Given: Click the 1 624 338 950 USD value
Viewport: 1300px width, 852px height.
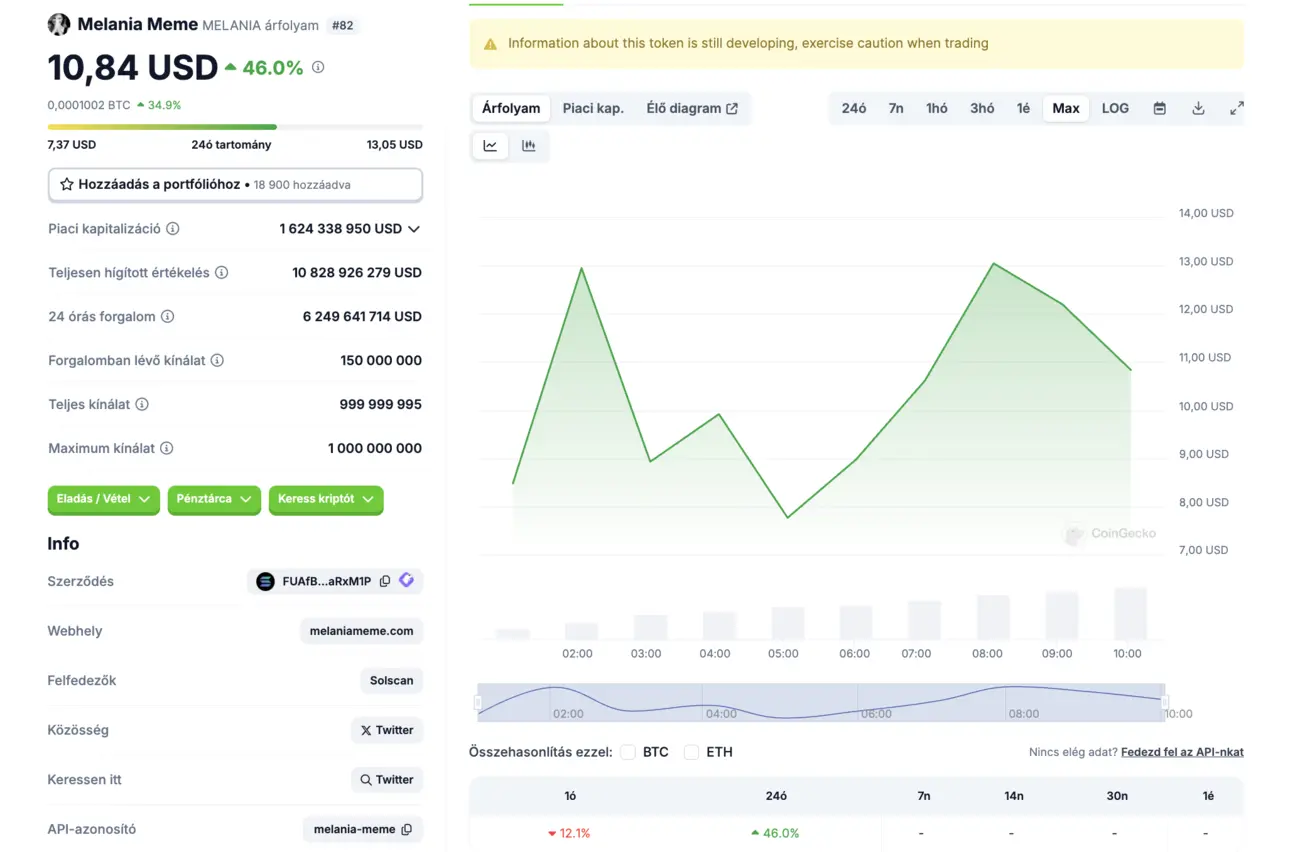Looking at the screenshot, I should (341, 229).
